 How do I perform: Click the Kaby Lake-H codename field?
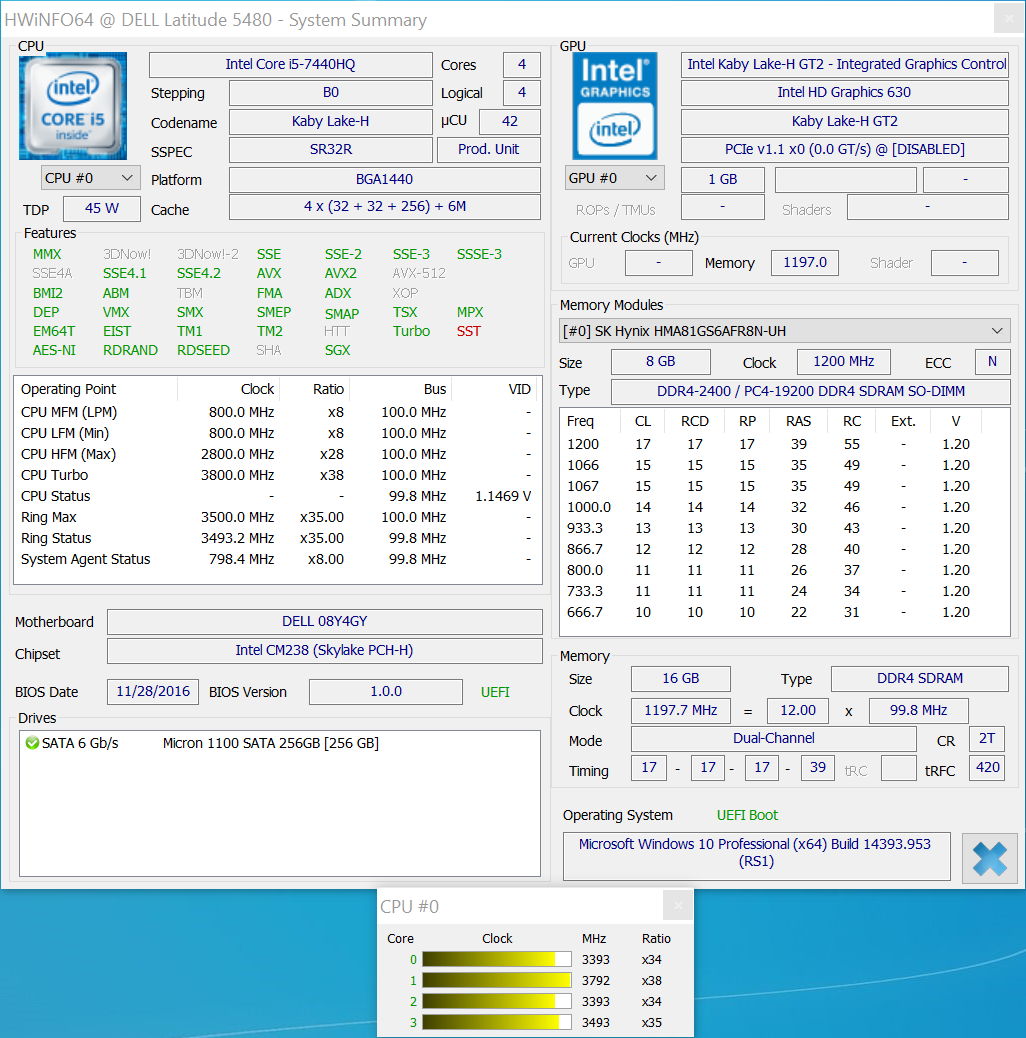coord(331,121)
